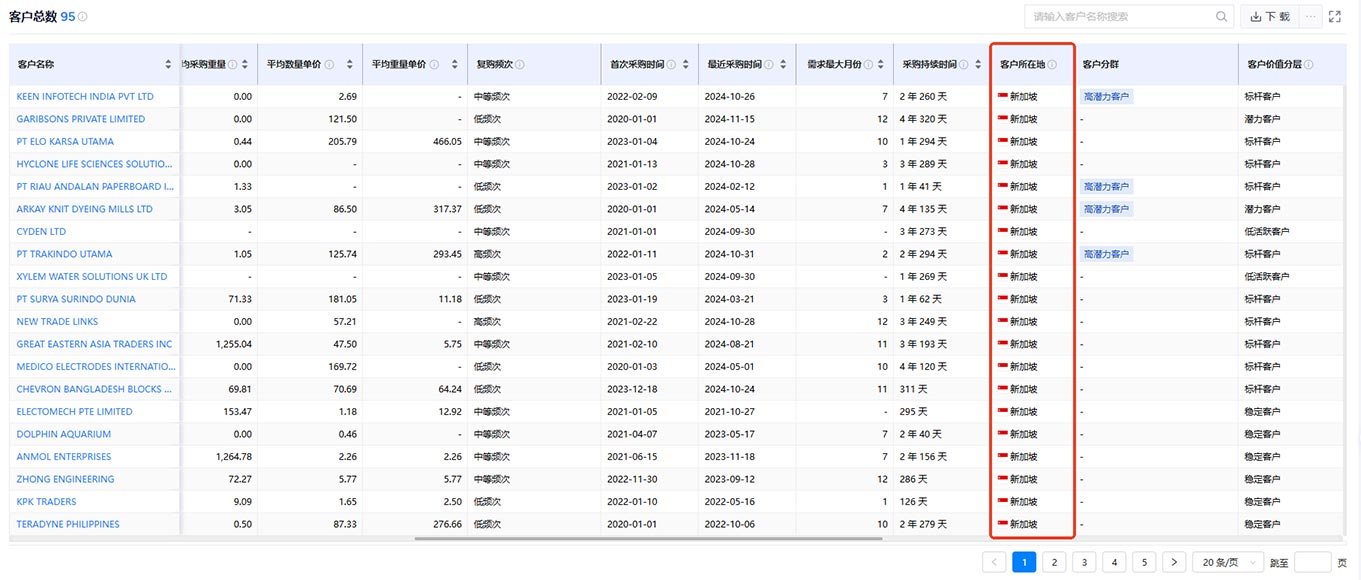Click 1,255.04 weight value cell
The image size is (1361, 580).
234,344
